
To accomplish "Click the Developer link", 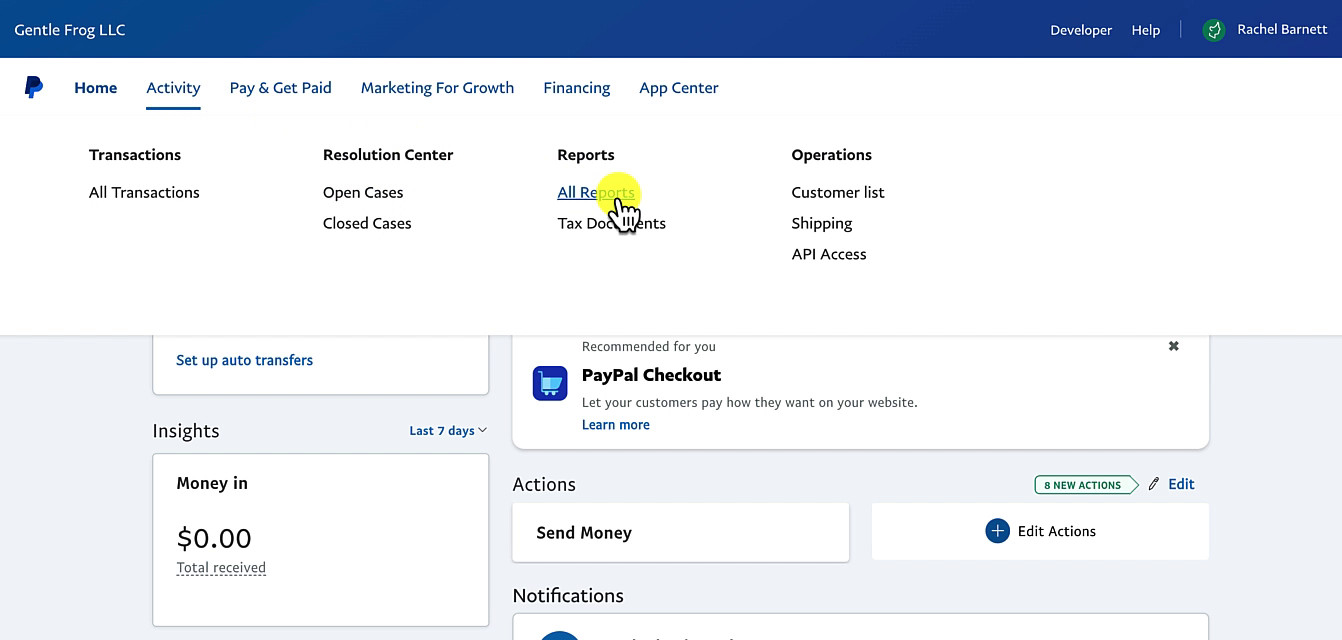I will click(x=1081, y=30).
